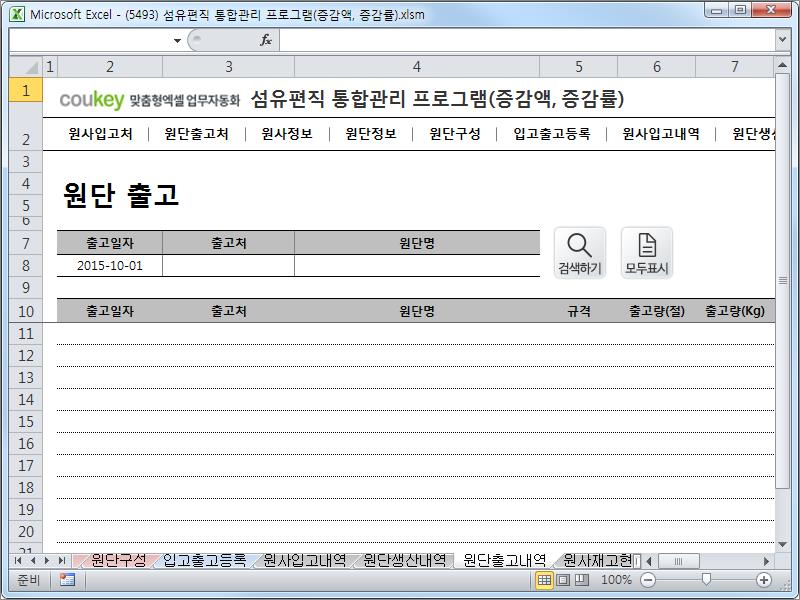Click the 원사입고처 navigation link
This screenshot has height=600, width=800.
[x=101, y=134]
